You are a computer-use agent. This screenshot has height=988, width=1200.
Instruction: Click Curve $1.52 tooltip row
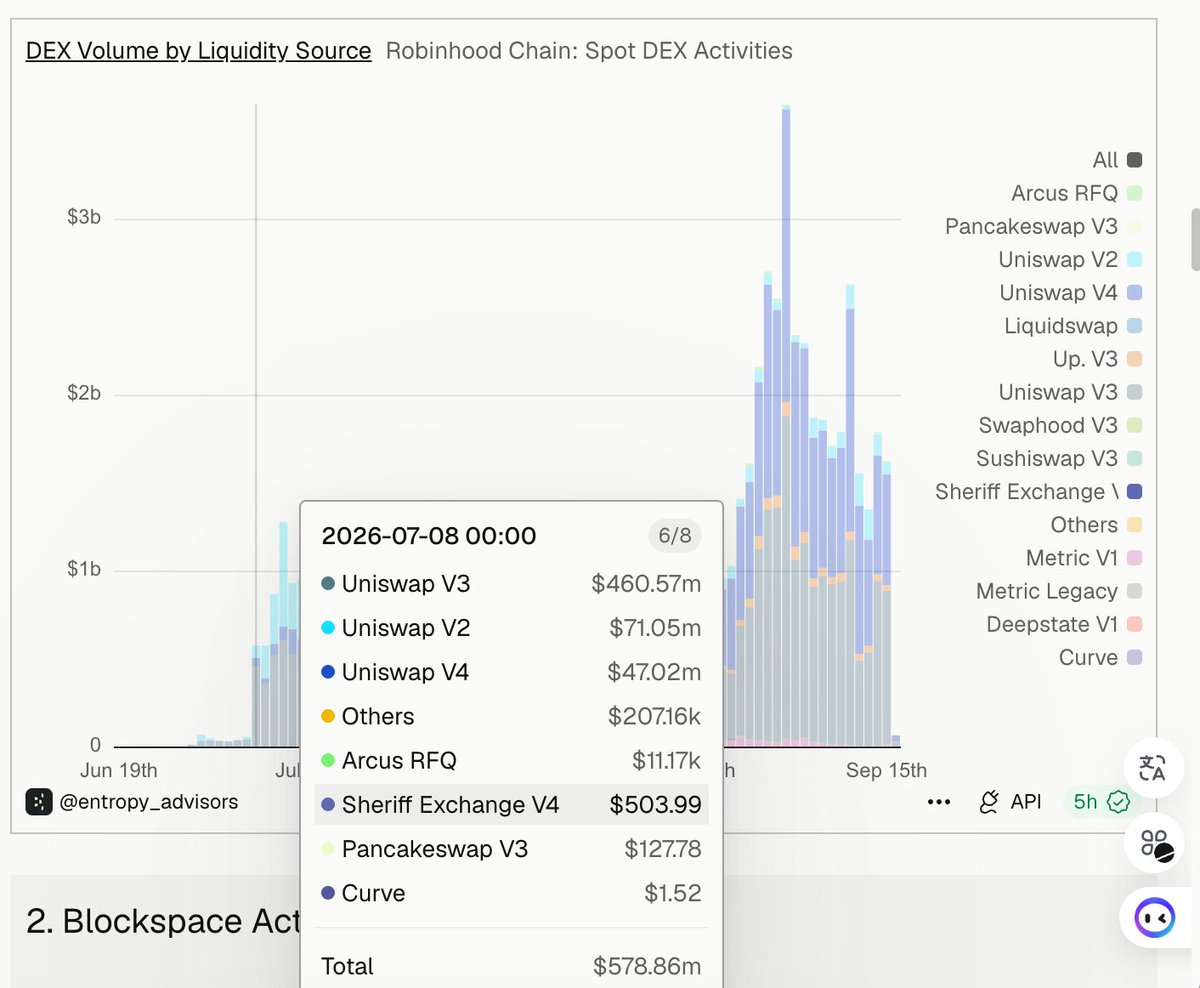click(511, 893)
